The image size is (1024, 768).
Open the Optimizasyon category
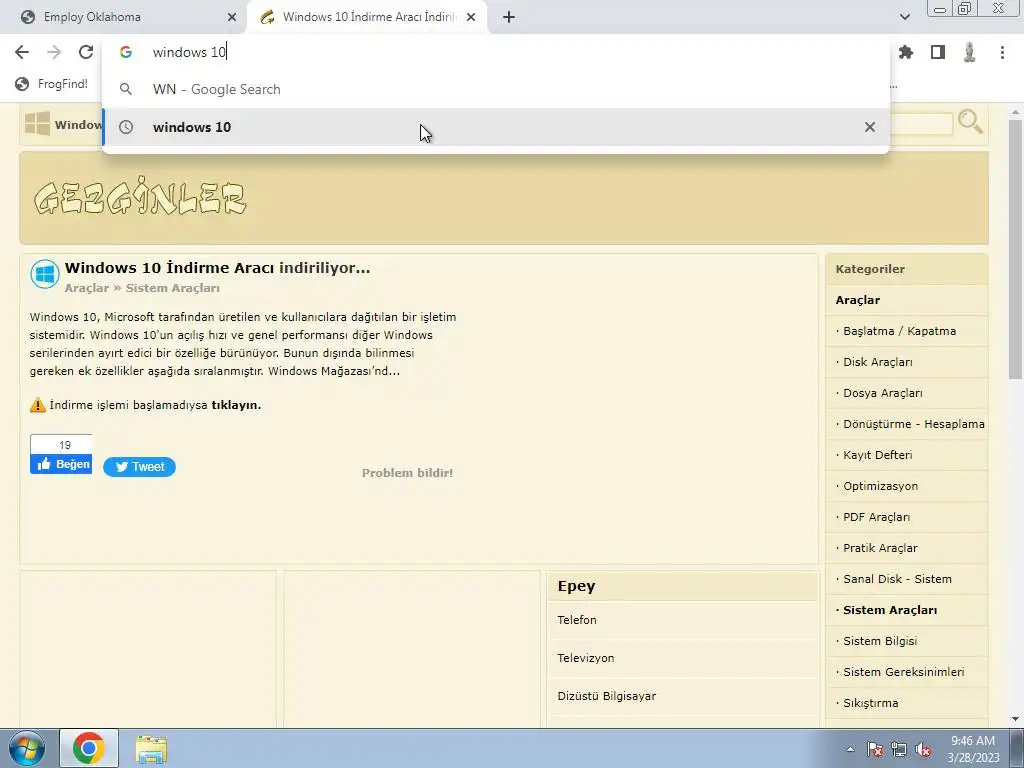coord(880,486)
